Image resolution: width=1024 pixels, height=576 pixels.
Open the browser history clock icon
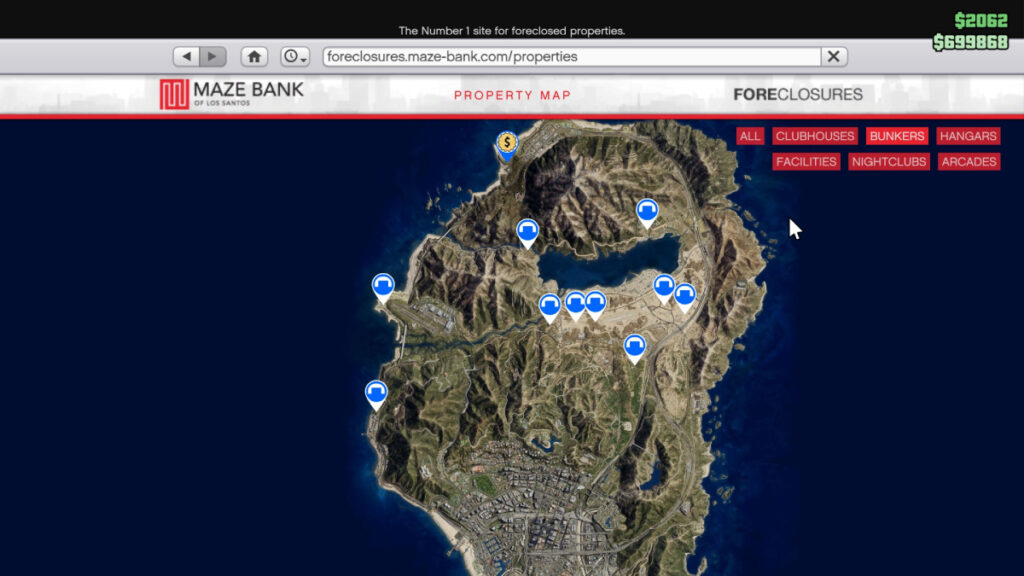point(290,56)
